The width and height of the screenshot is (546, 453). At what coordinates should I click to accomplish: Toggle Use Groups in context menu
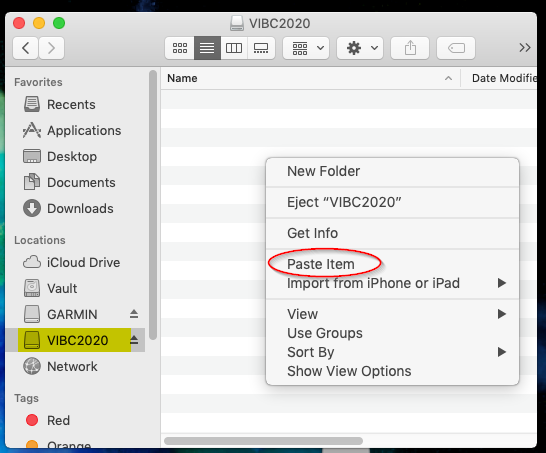392,333
